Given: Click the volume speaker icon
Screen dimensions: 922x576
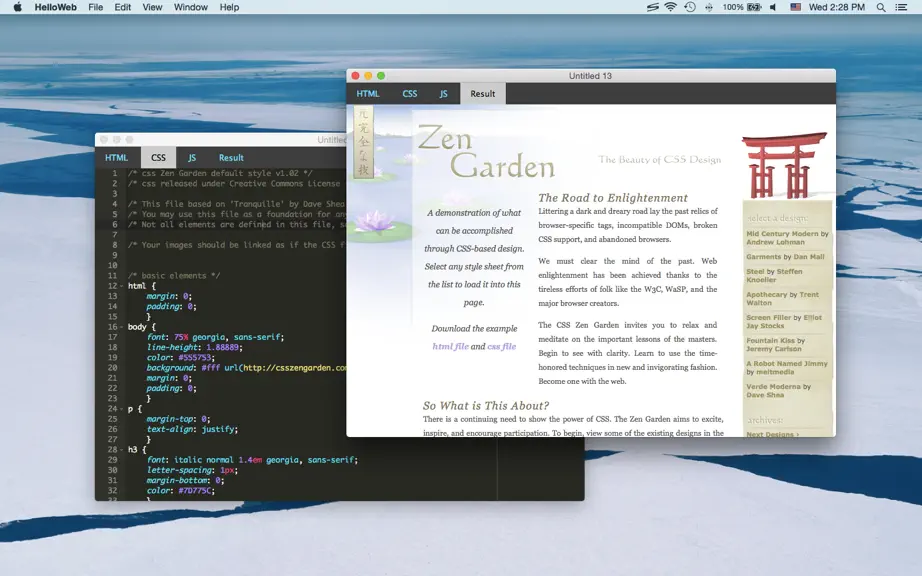Looking at the screenshot, I should 773,7.
